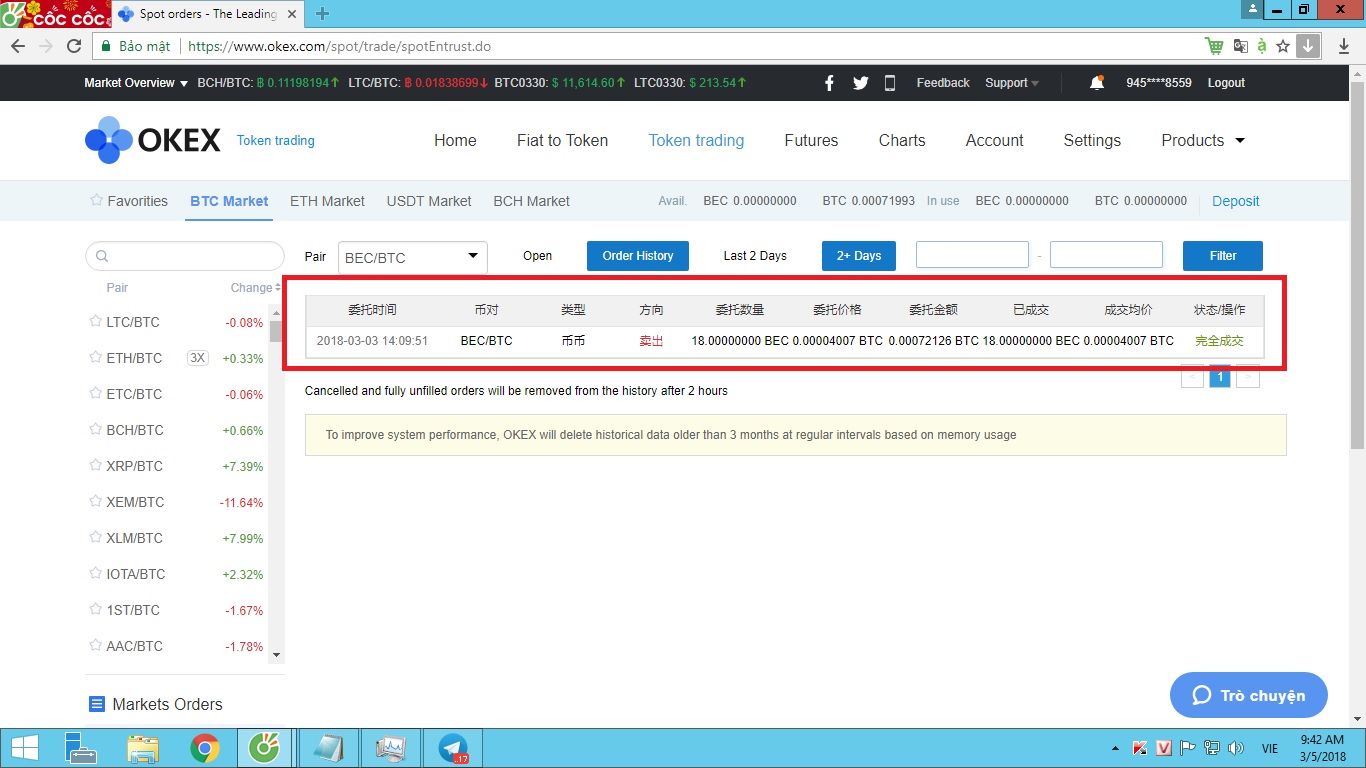Open Telegram from the taskbar
This screenshot has width=1366, height=768.
tap(453, 748)
